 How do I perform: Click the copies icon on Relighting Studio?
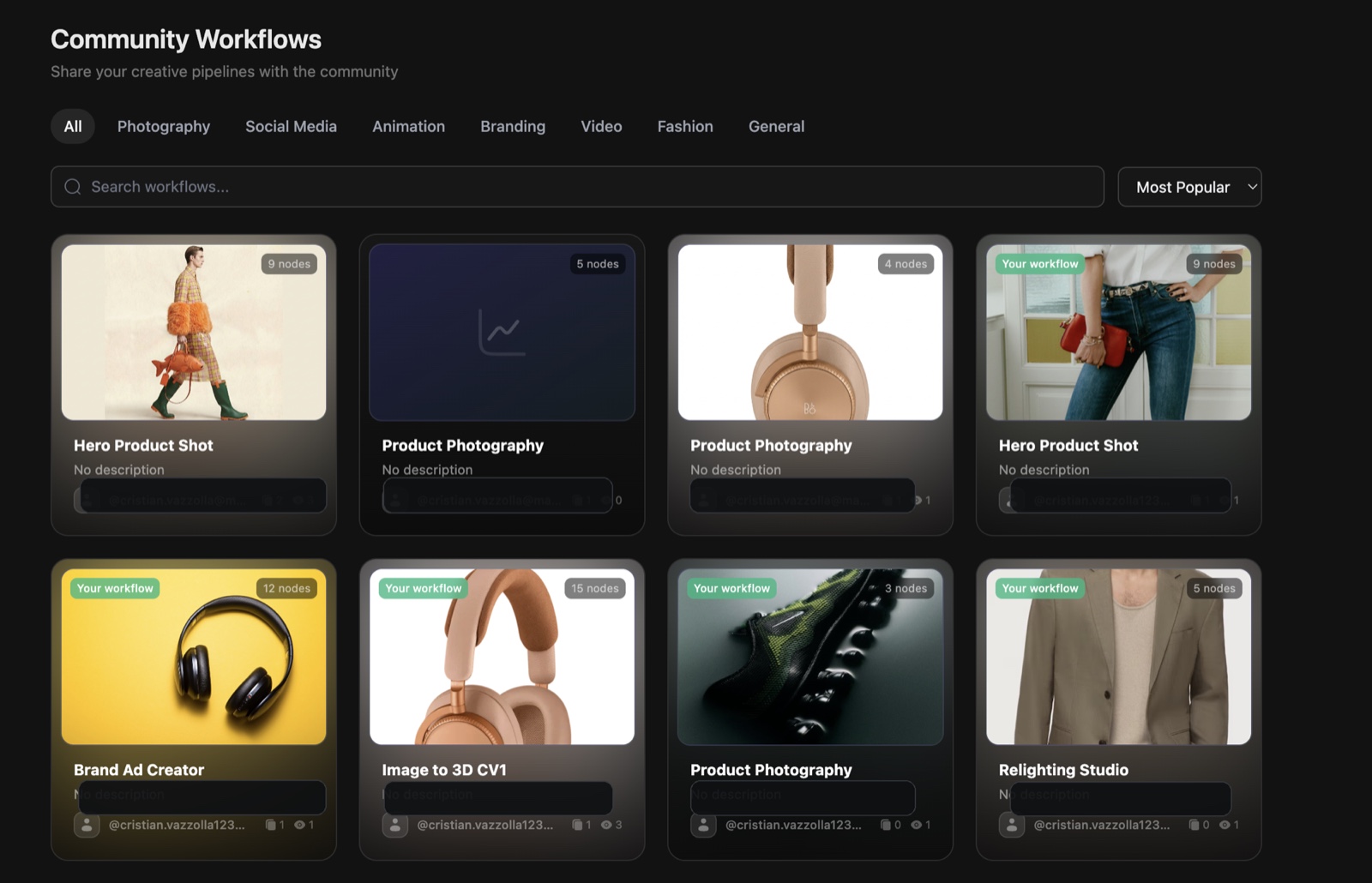(x=1194, y=825)
